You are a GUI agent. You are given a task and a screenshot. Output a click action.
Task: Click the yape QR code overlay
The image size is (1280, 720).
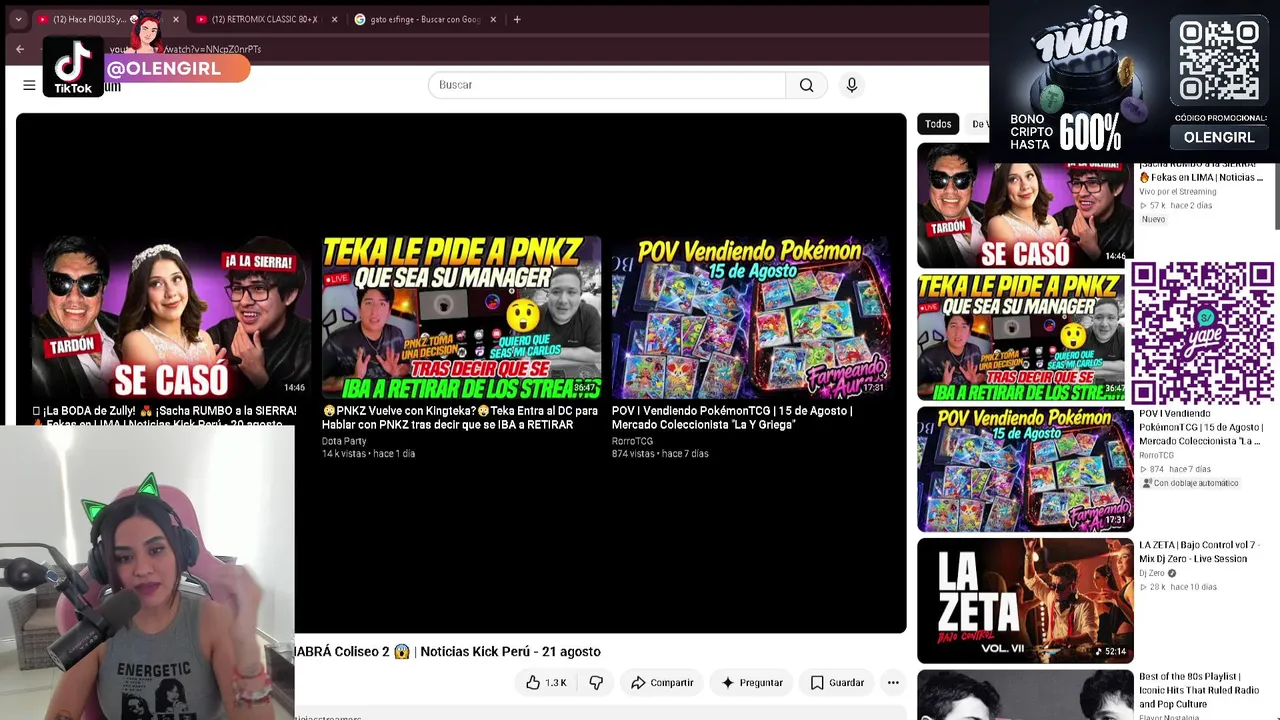1203,333
